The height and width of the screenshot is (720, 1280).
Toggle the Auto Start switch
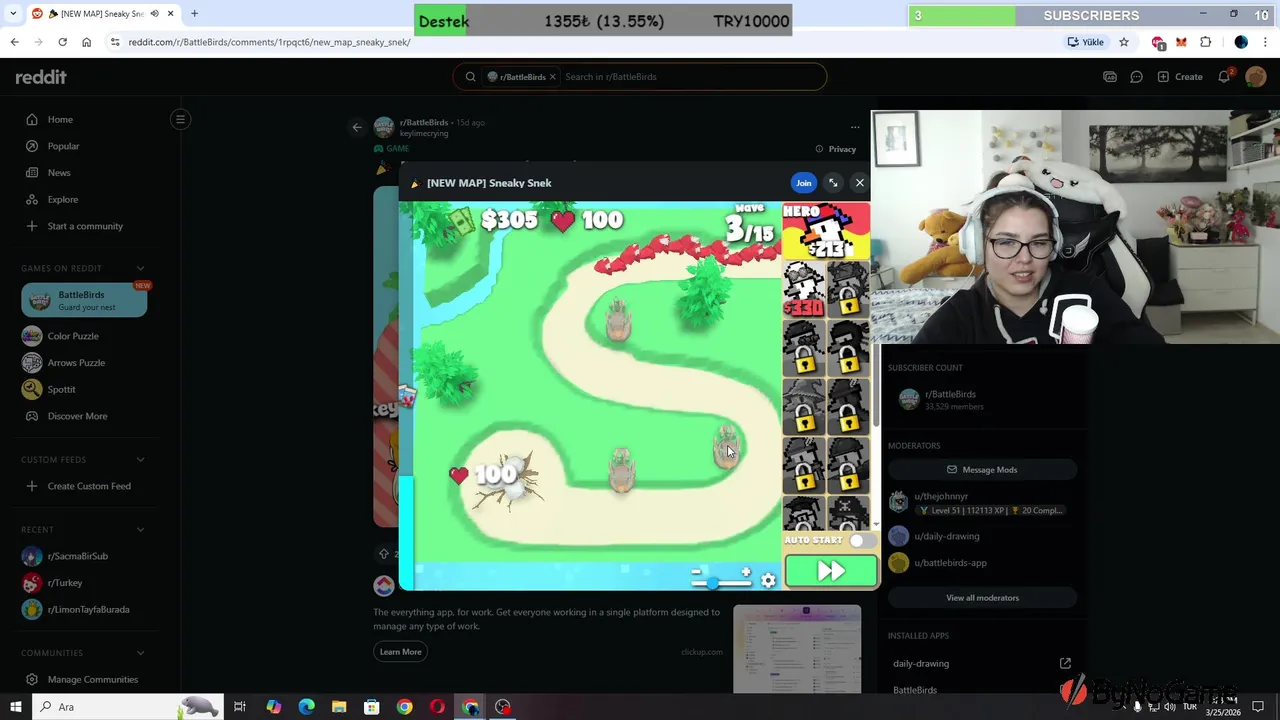click(861, 540)
